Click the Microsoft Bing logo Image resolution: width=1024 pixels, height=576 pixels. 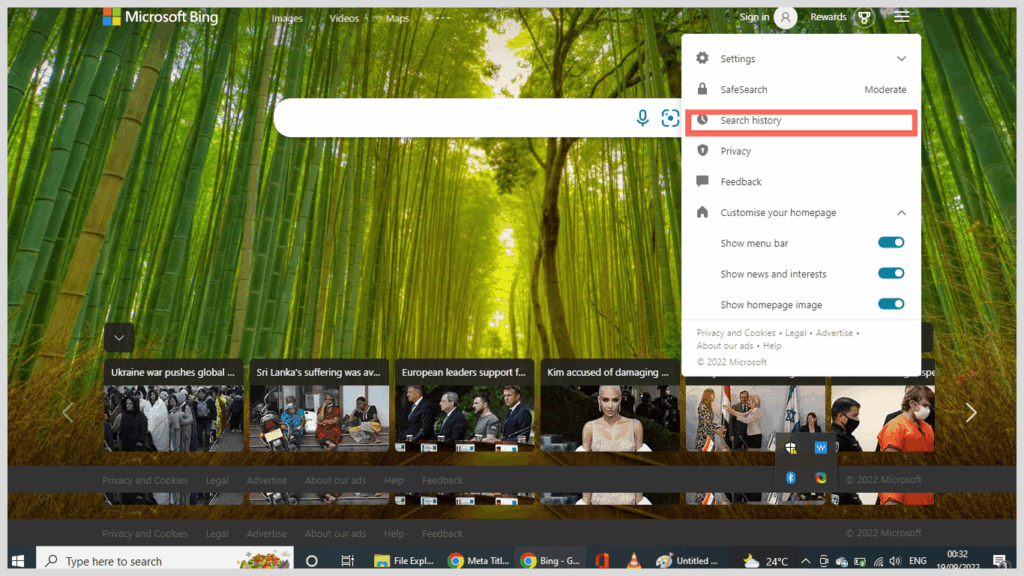(x=160, y=17)
